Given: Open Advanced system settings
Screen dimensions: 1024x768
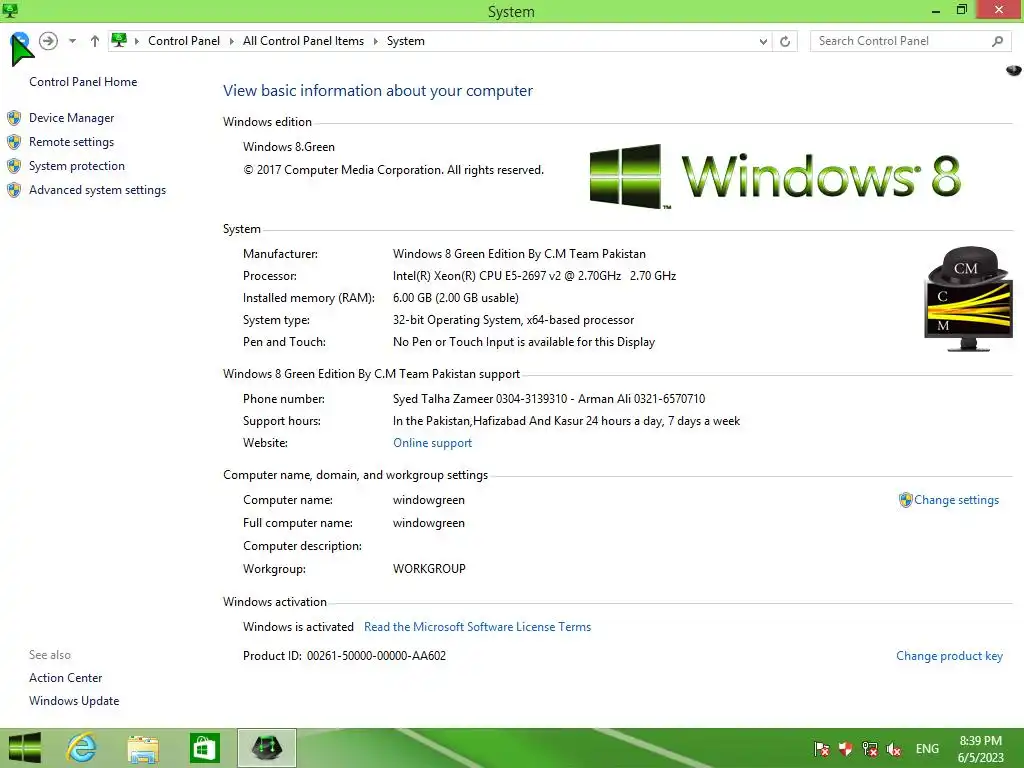Looking at the screenshot, I should click(97, 190).
